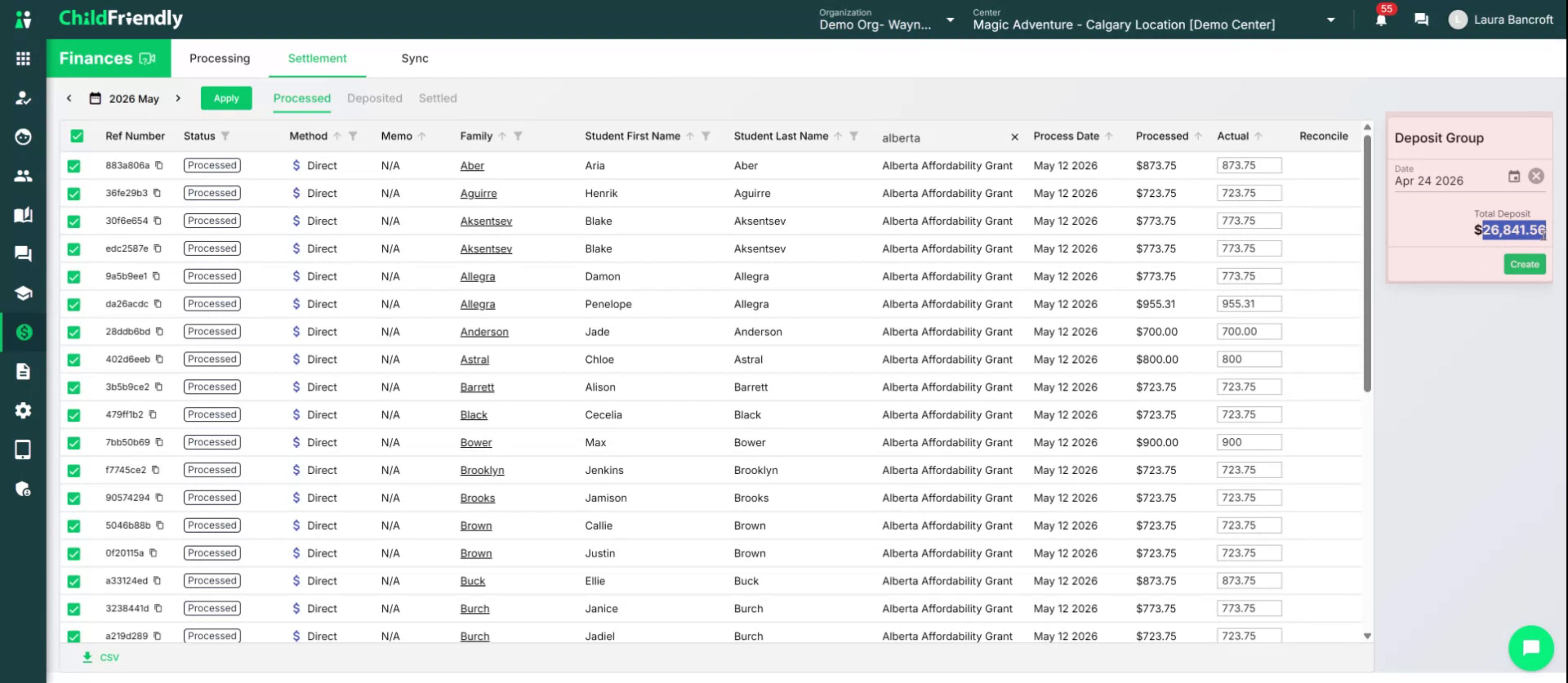Viewport: 1568px width, 683px height.
Task: Open the tablet device sidebar icon
Action: point(23,449)
